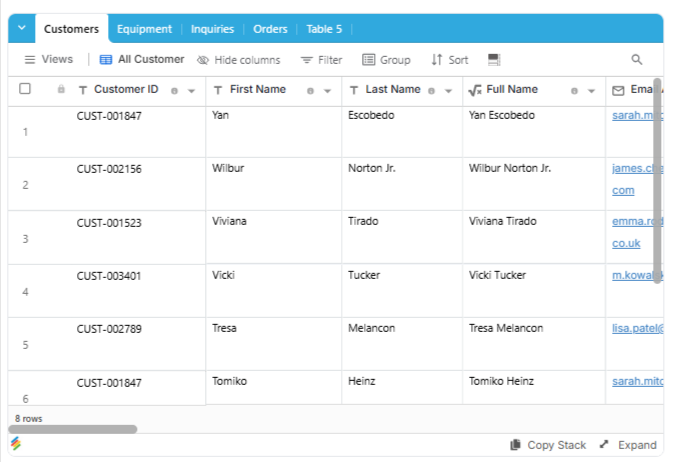This screenshot has width=676, height=462.
Task: Open the Filter options
Action: point(322,60)
